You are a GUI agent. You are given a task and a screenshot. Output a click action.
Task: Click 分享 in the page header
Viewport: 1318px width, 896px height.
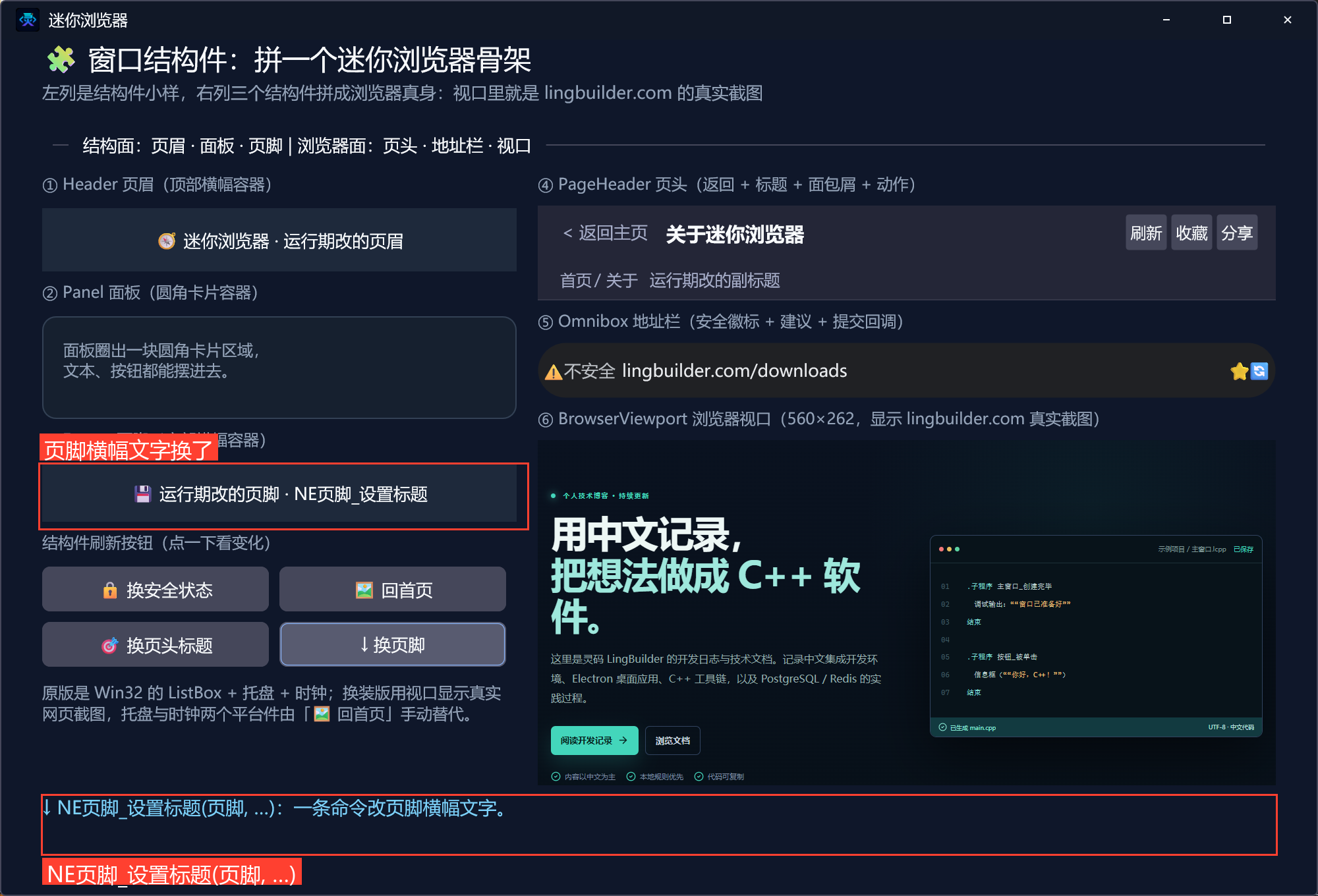pos(1237,233)
